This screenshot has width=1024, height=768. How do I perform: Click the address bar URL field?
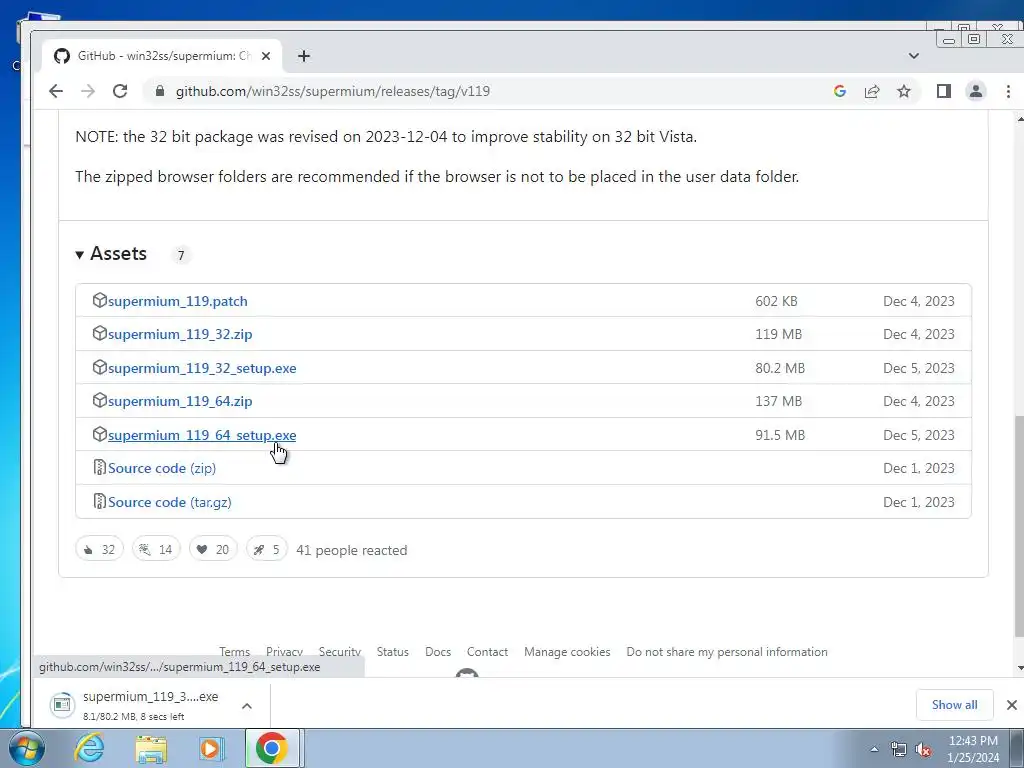[483, 91]
